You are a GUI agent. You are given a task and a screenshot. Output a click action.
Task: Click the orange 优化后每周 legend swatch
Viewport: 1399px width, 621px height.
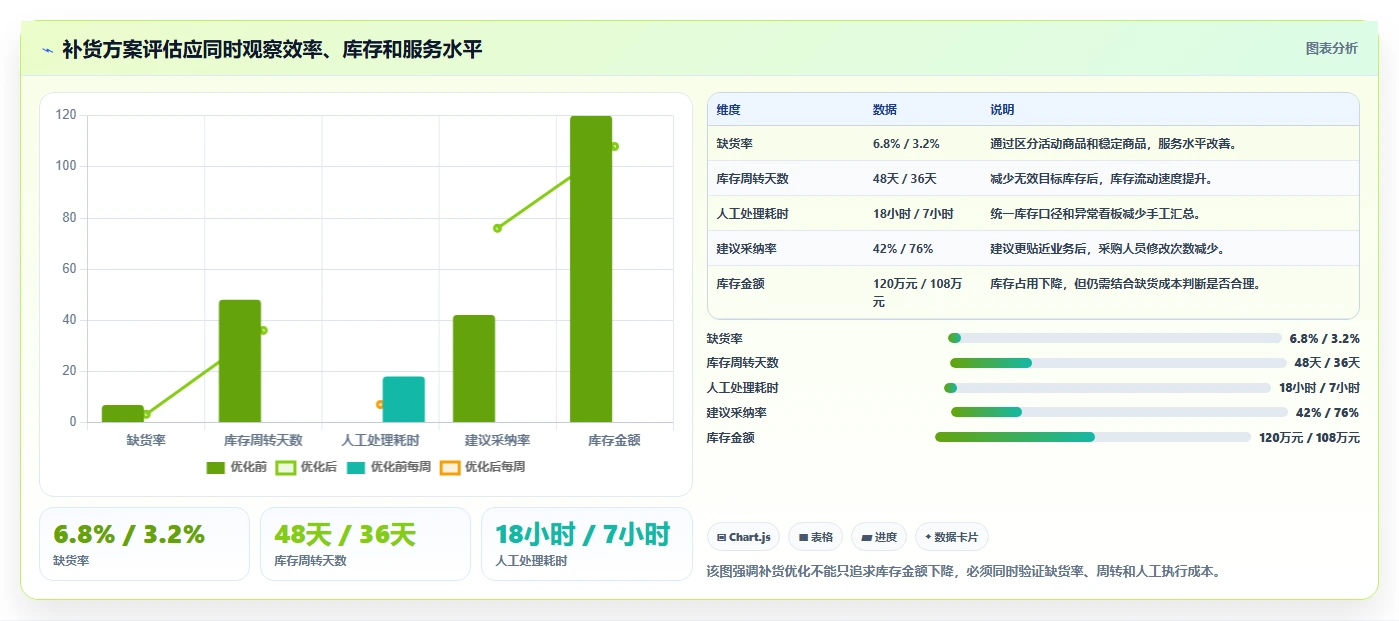(x=450, y=467)
